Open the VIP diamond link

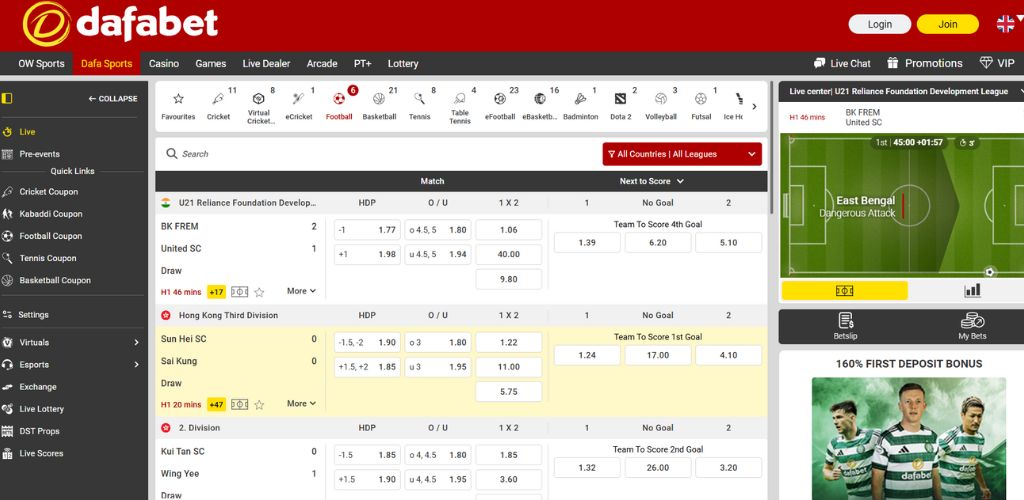[x=997, y=63]
